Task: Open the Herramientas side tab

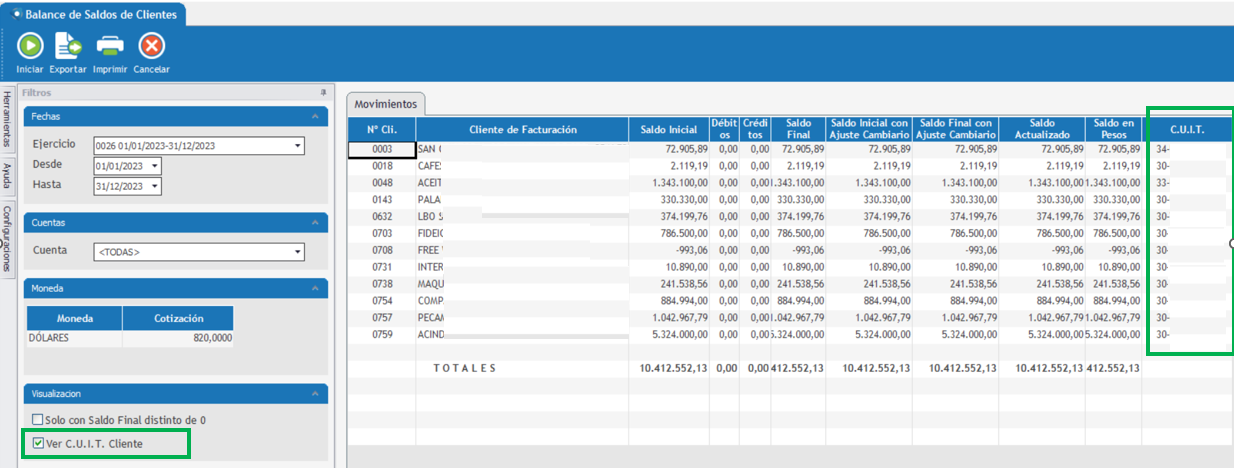Action: [x=7, y=120]
